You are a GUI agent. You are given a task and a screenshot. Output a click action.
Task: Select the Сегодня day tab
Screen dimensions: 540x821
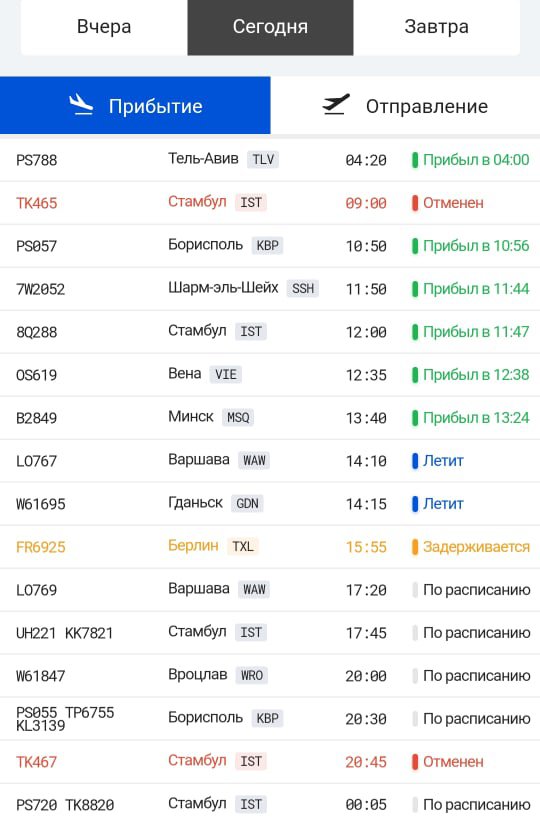point(270,27)
